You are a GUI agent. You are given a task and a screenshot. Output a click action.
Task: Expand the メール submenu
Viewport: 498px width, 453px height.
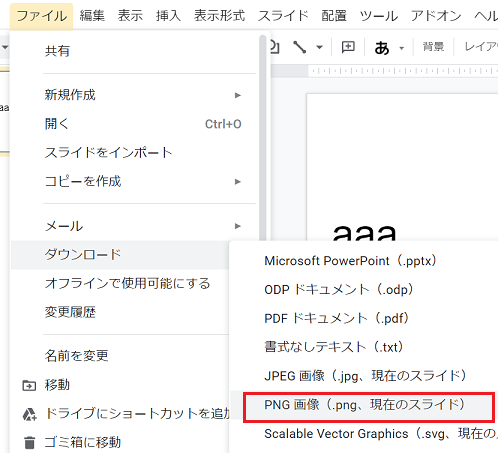(x=135, y=226)
